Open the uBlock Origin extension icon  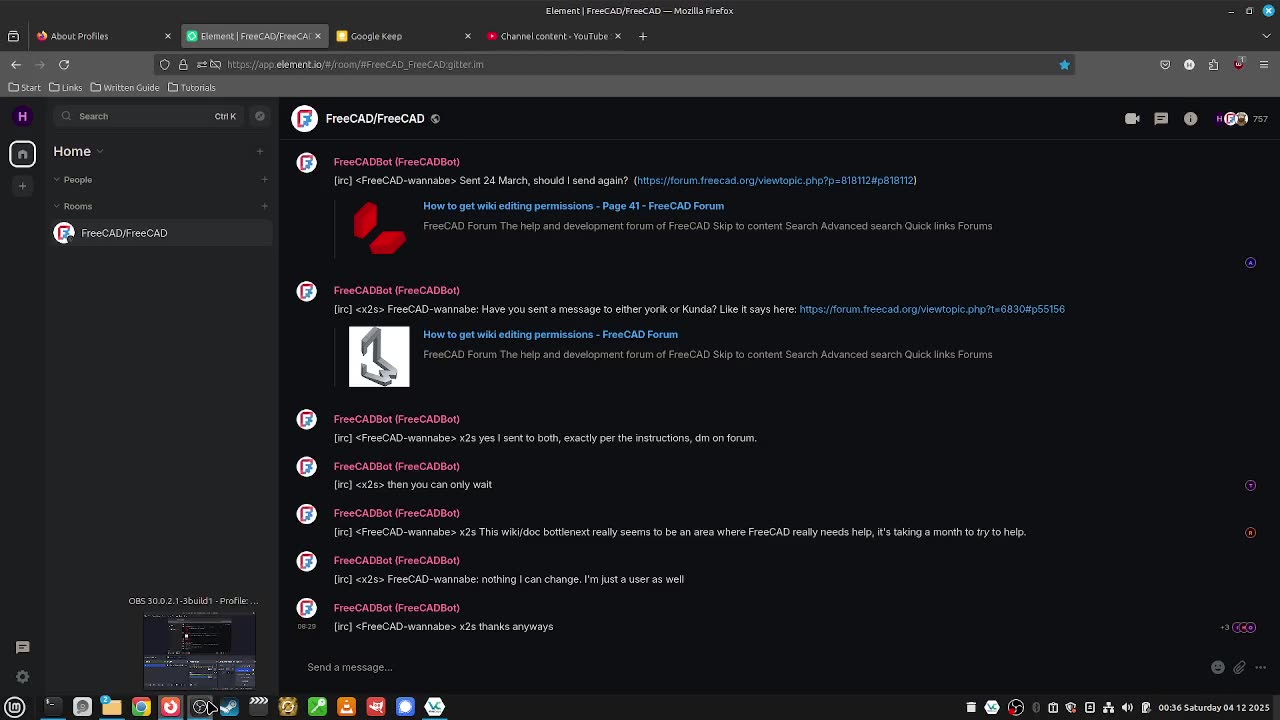pos(1239,64)
